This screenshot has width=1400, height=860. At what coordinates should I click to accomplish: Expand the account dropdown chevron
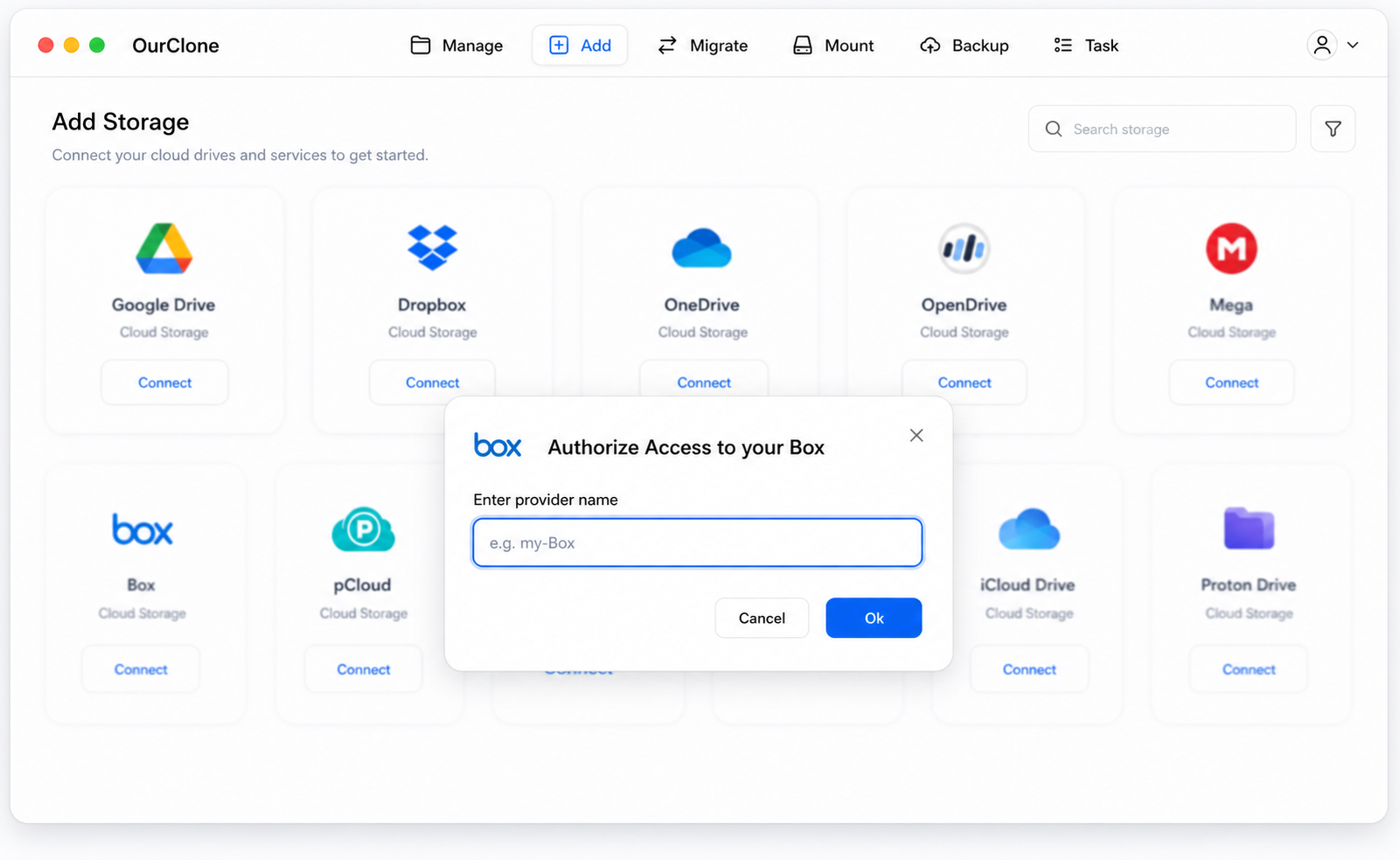tap(1353, 45)
